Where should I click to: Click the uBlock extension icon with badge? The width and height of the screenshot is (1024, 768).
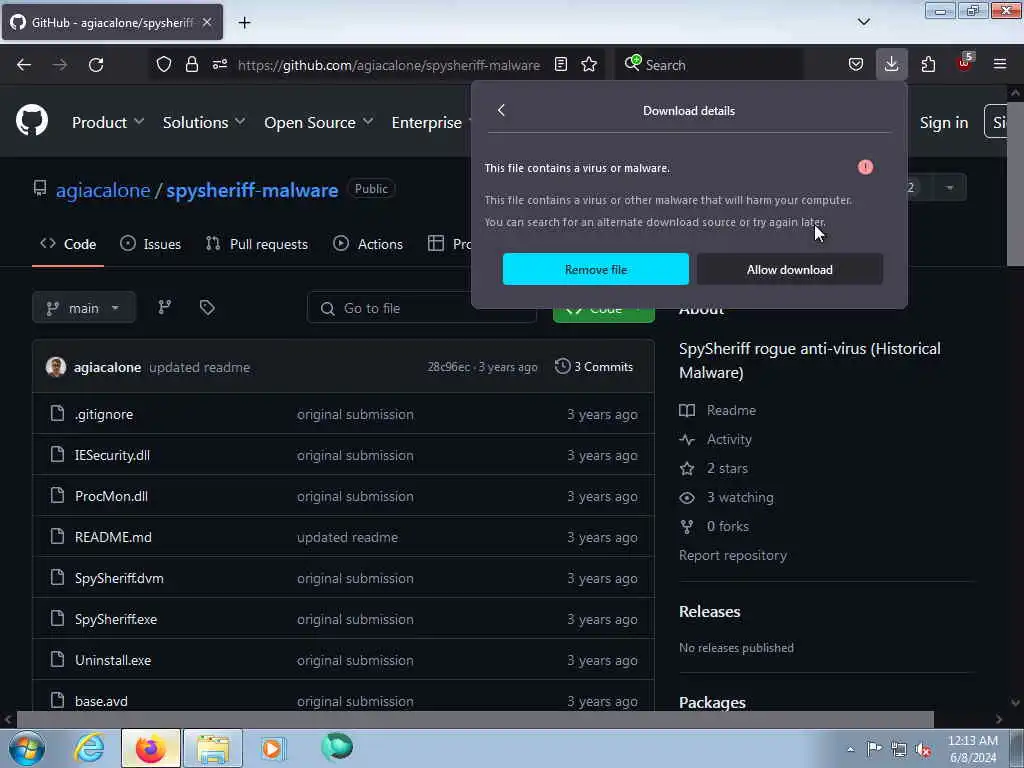tap(965, 63)
